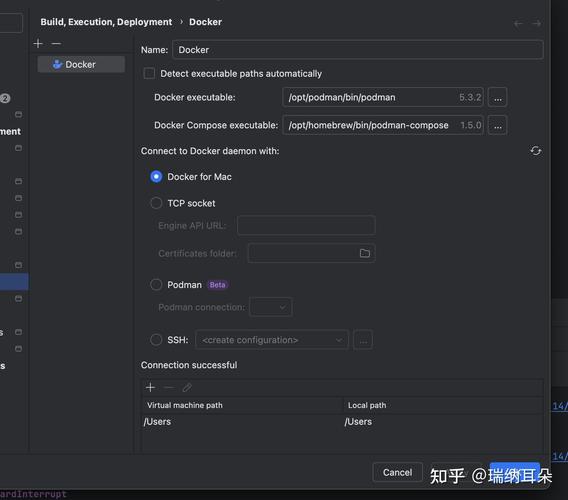Click the Podman Beta badge

click(x=217, y=285)
